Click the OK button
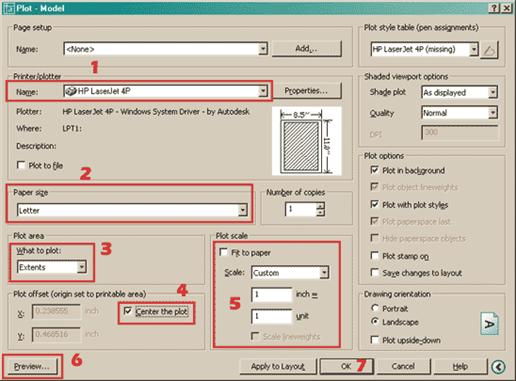The width and height of the screenshot is (516, 381). pos(347,366)
